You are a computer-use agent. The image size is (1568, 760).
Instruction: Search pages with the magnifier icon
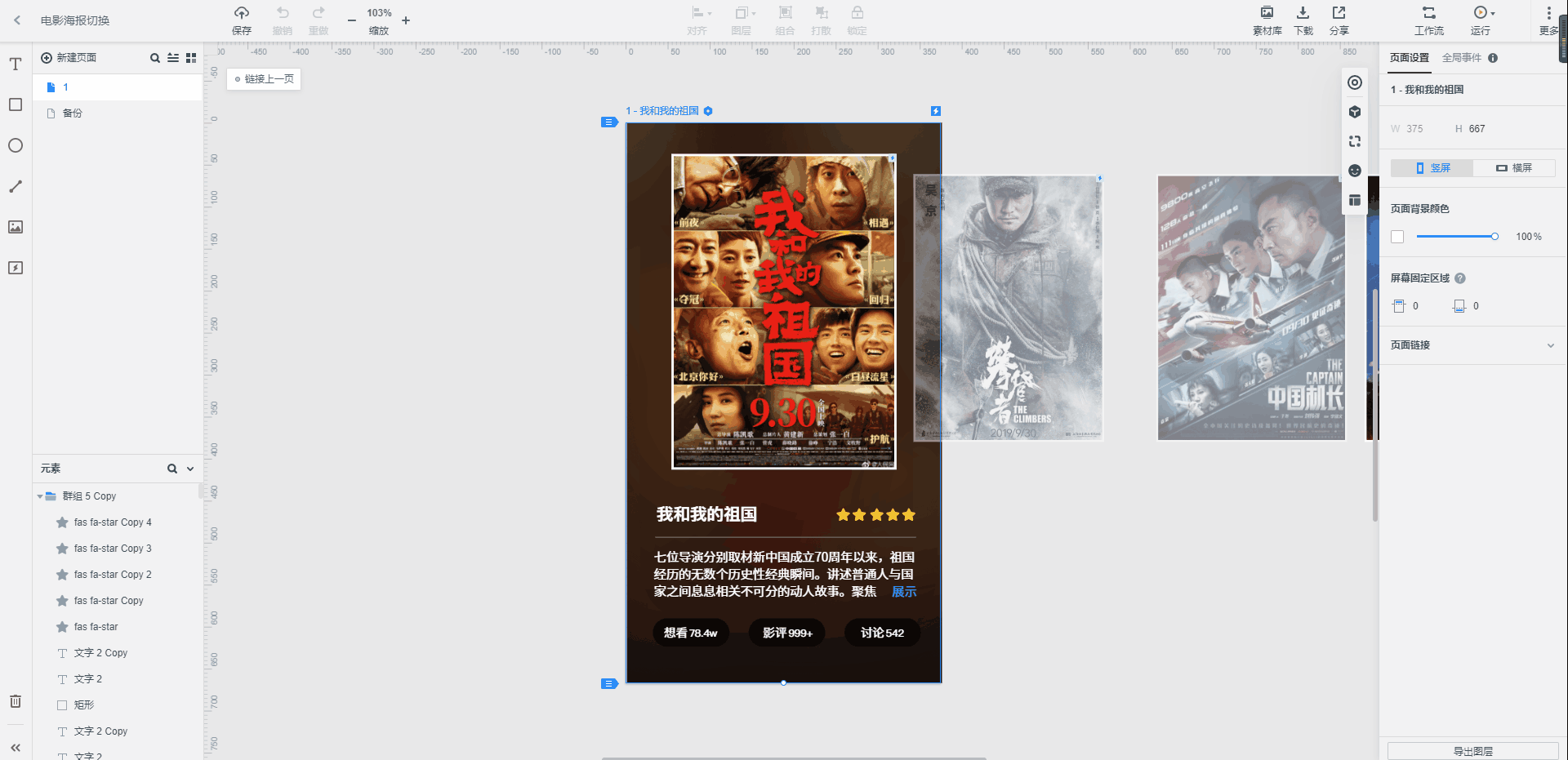tap(155, 58)
